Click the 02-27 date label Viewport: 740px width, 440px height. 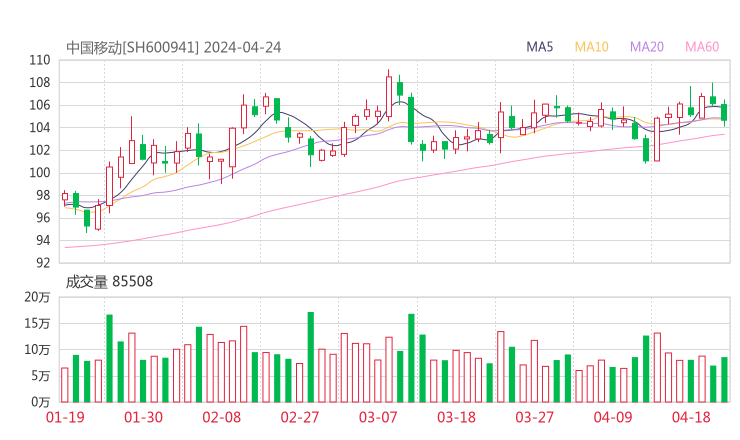300,417
